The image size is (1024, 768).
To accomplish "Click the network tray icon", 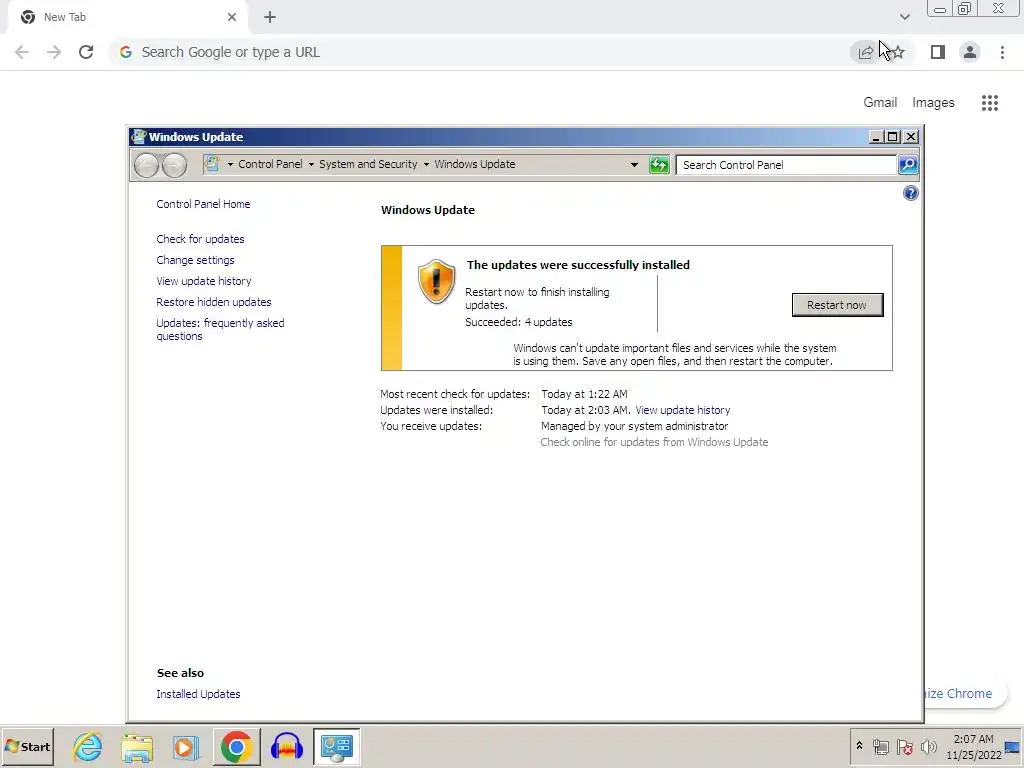I will [881, 746].
